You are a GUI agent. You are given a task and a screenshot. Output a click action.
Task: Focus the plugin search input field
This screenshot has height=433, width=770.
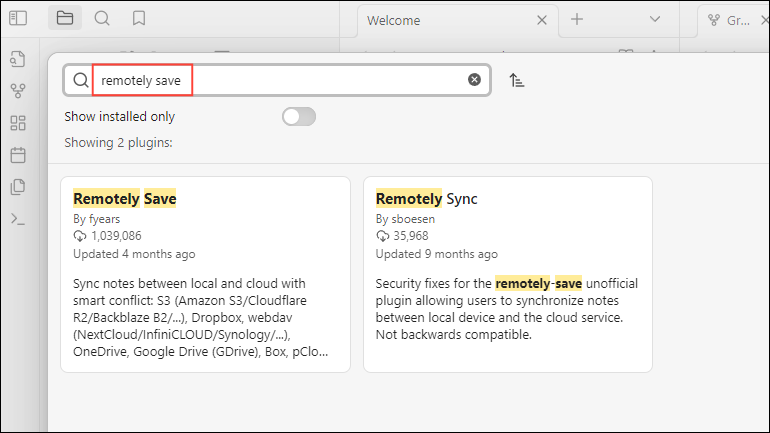coord(277,80)
